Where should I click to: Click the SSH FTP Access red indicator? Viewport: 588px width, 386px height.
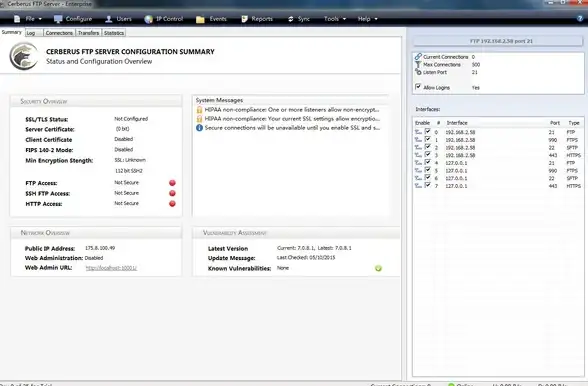(x=172, y=193)
